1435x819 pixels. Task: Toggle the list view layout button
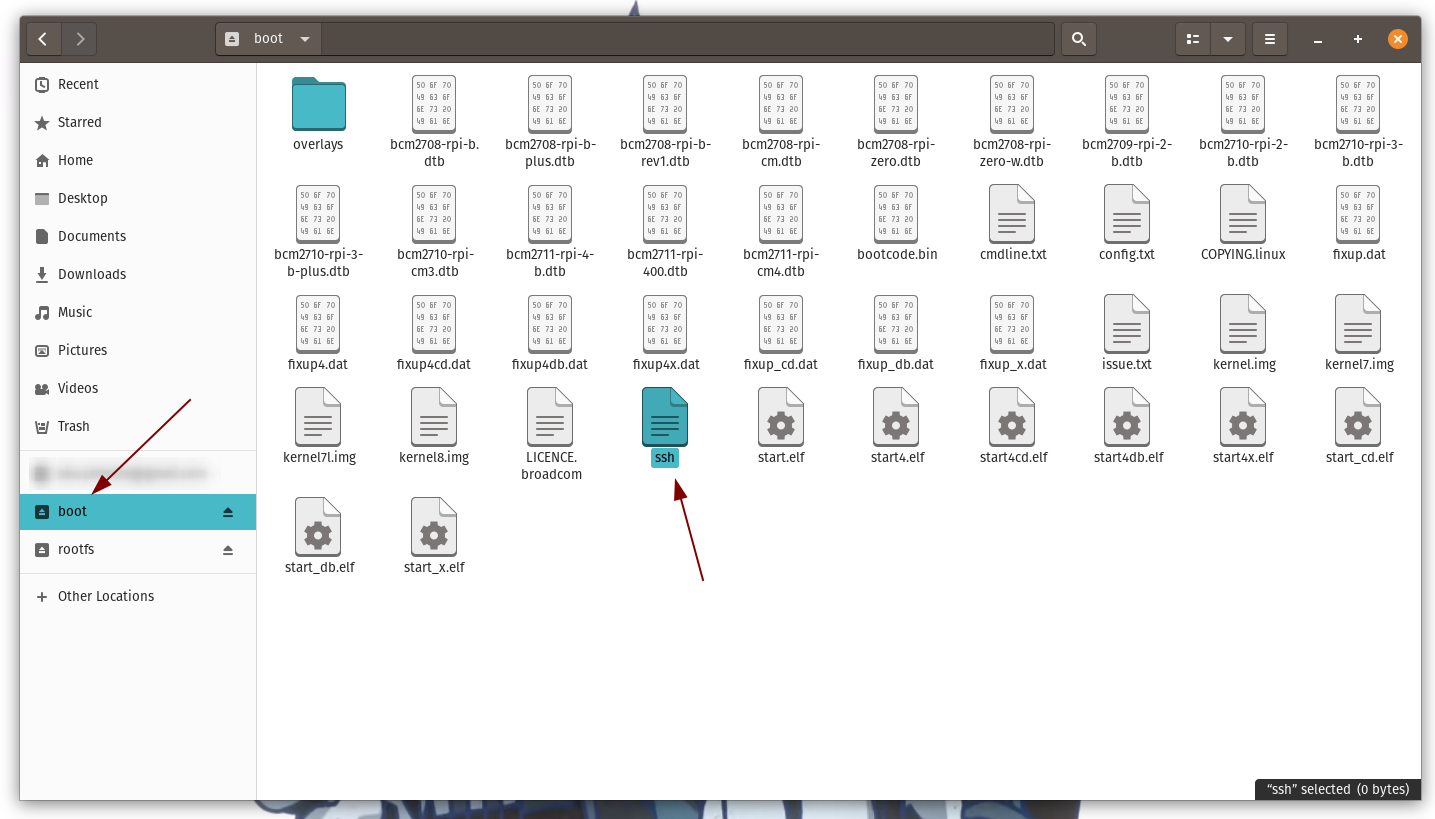[1192, 39]
